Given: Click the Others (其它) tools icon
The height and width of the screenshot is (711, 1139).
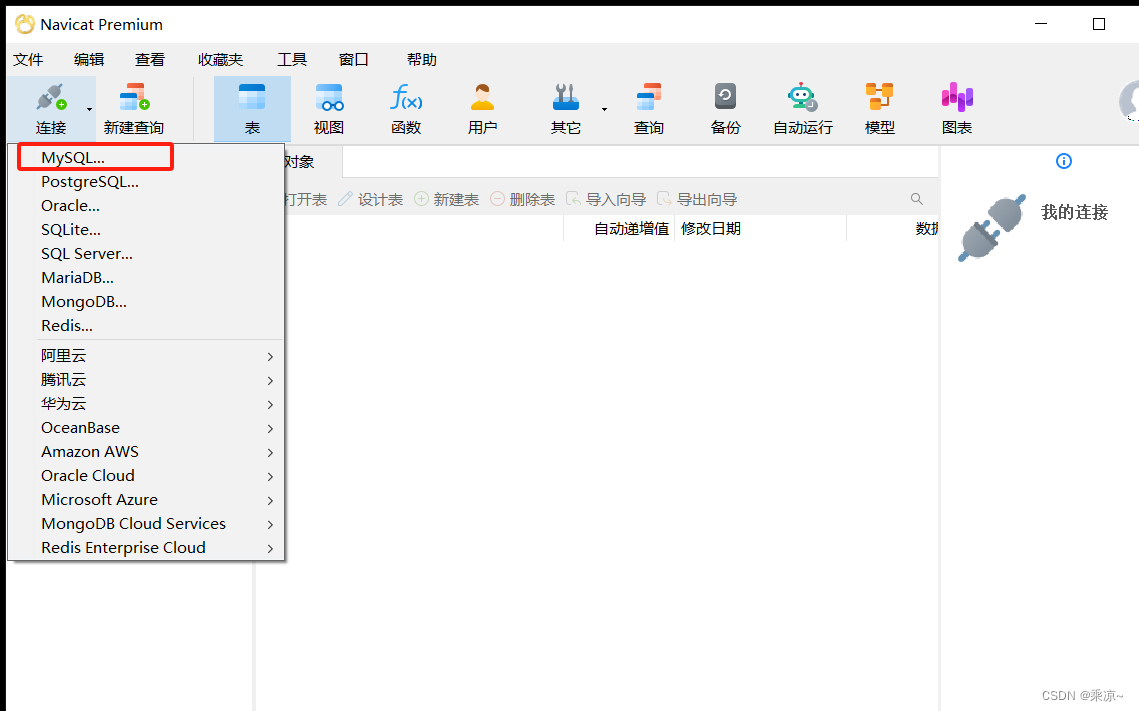Looking at the screenshot, I should point(566,97).
